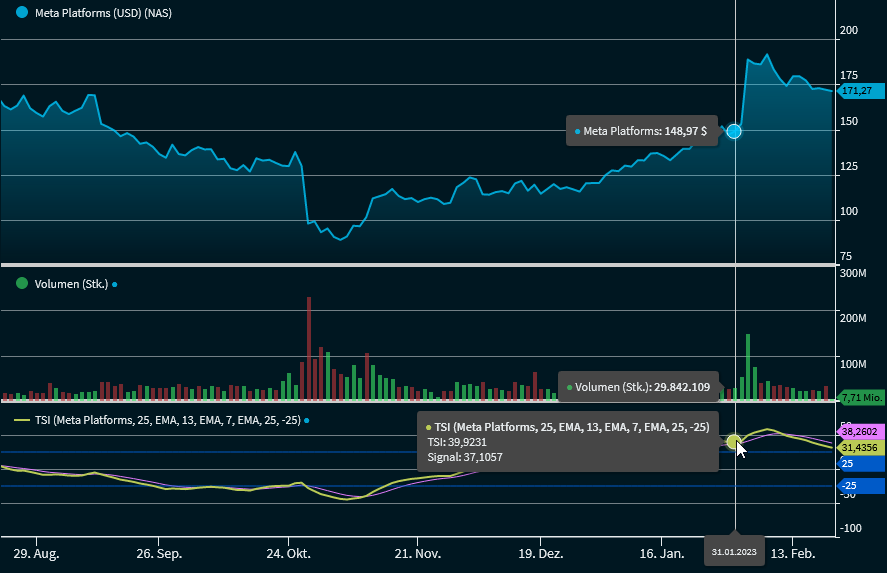
Task: Click the 7,71 Mio. volume tag
Action: [861, 397]
